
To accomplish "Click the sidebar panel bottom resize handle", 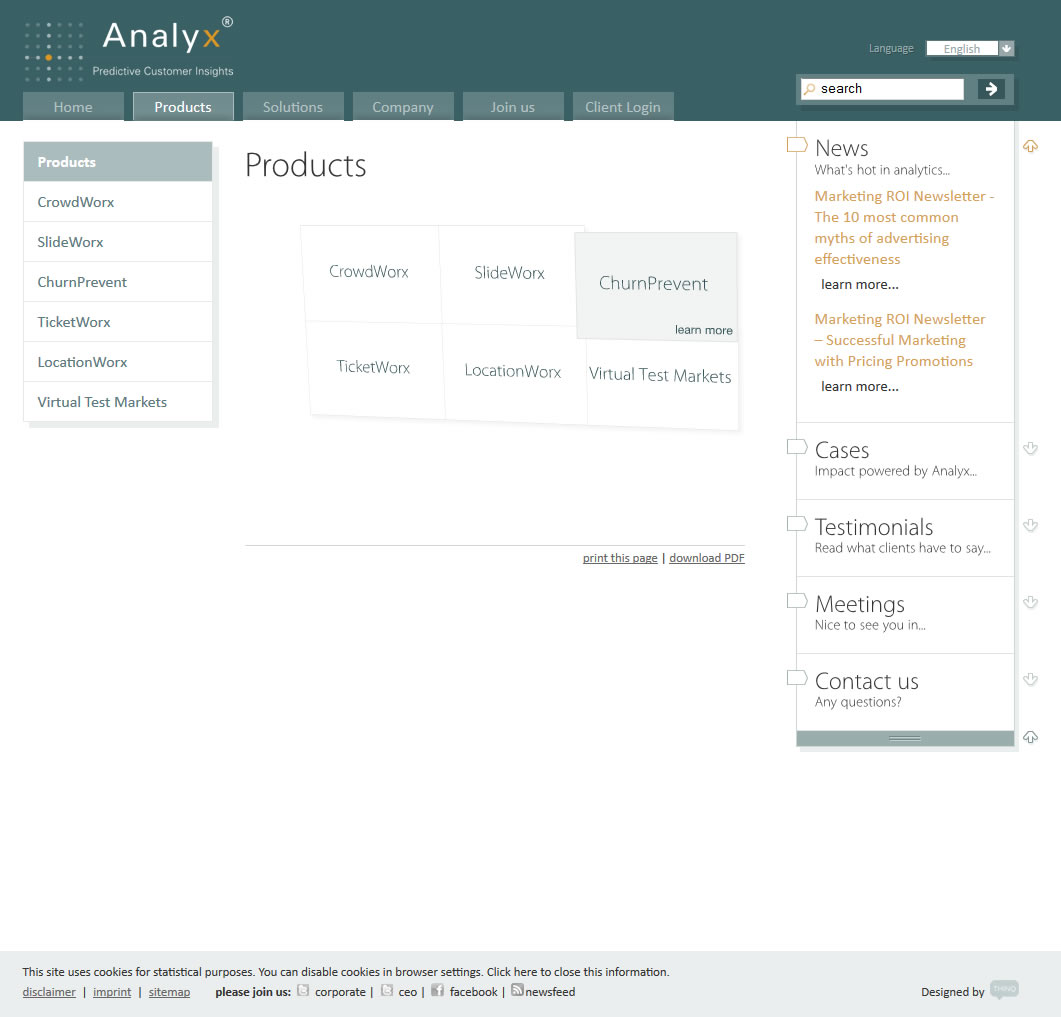I will [904, 738].
